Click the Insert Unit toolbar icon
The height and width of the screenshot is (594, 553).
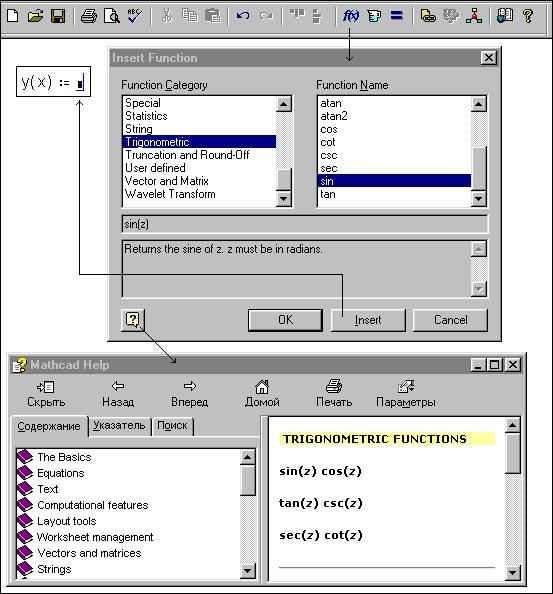[374, 16]
